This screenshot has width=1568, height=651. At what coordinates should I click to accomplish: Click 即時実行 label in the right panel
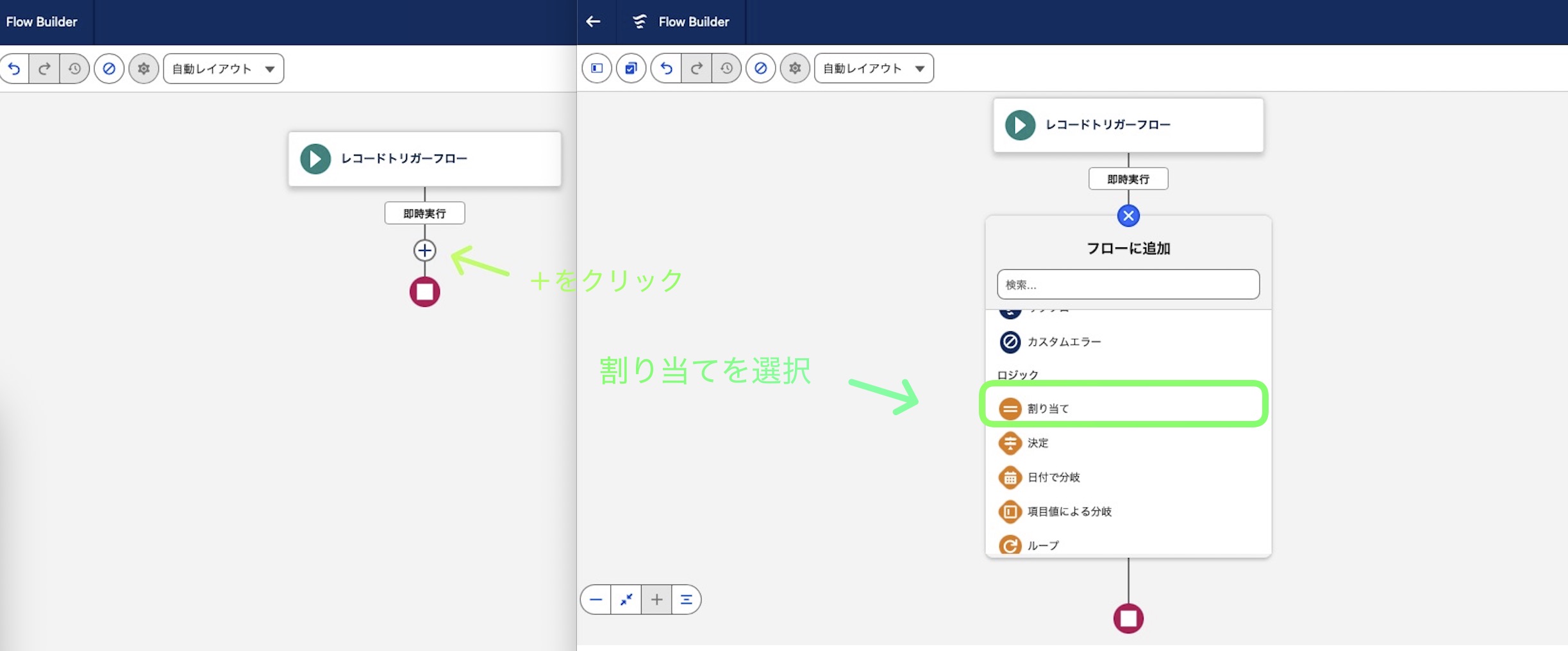[x=1128, y=179]
